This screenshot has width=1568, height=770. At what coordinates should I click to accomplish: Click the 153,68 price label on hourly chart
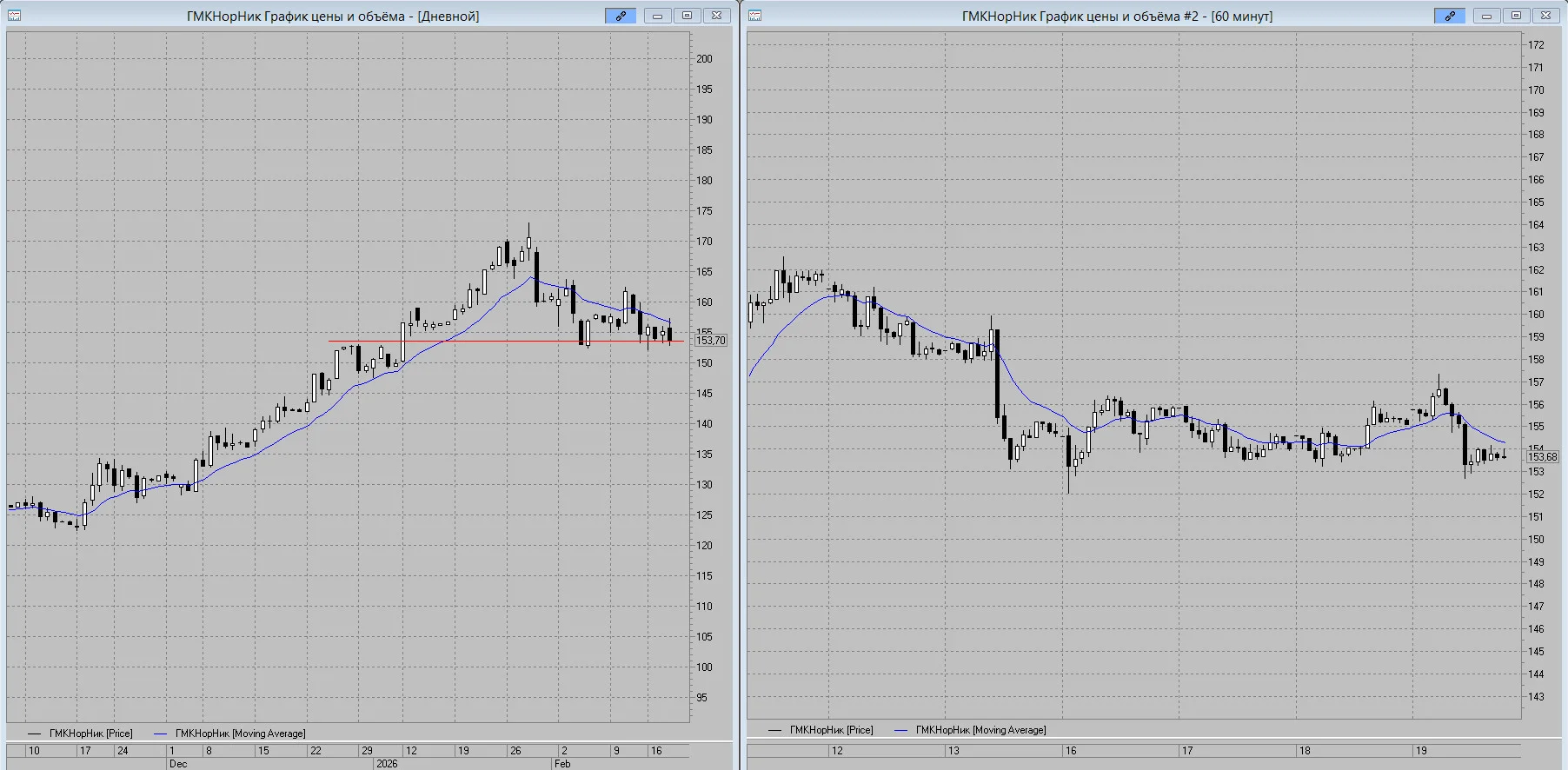pyautogui.click(x=1543, y=456)
